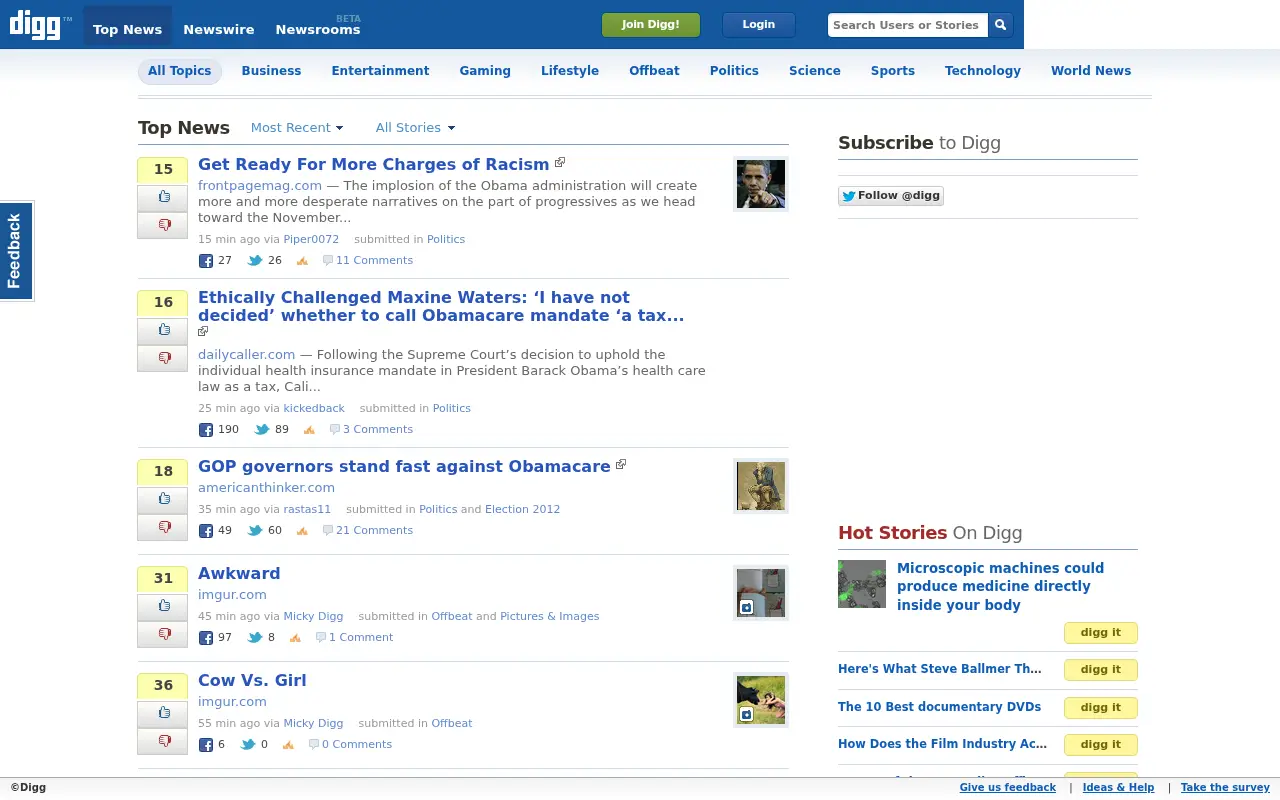
Task: Thumbs down the Maxine Waters story
Action: click(163, 359)
